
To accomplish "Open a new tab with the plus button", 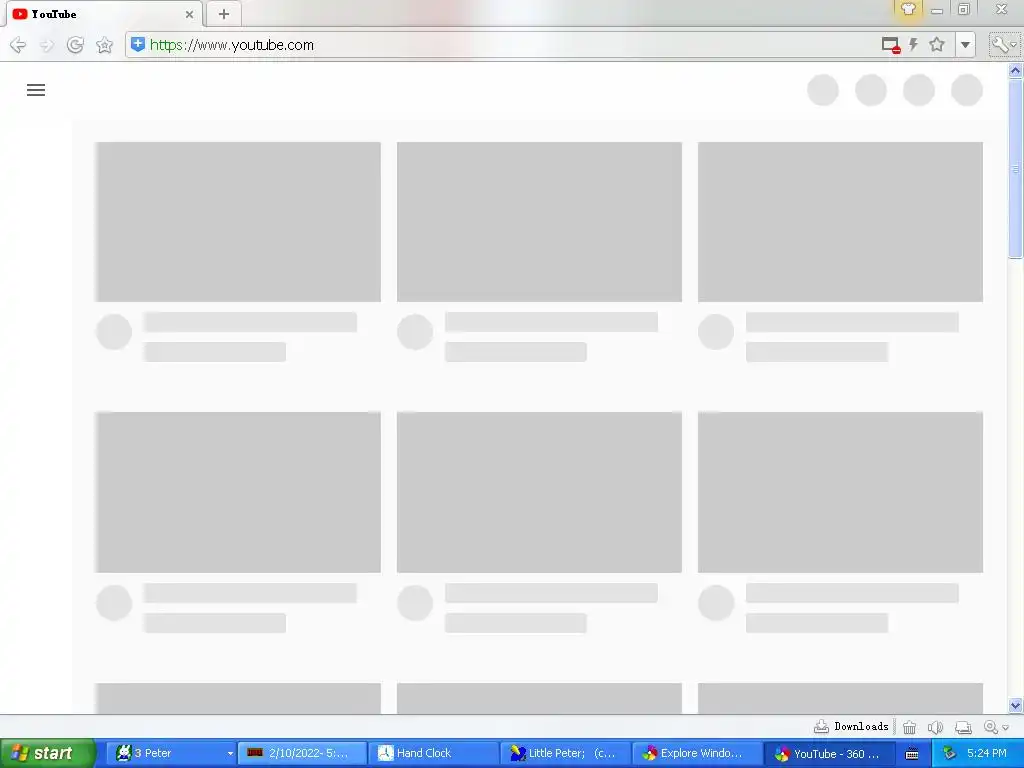I will tap(223, 14).
